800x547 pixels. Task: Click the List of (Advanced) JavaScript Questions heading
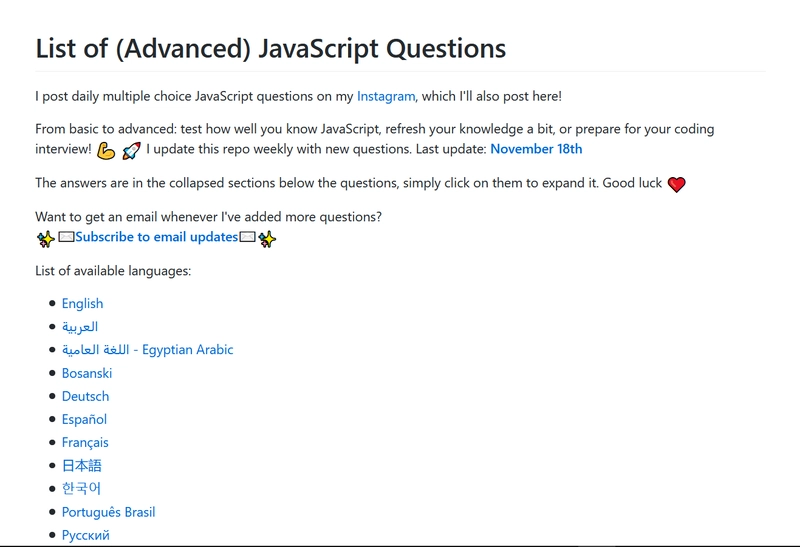(270, 48)
